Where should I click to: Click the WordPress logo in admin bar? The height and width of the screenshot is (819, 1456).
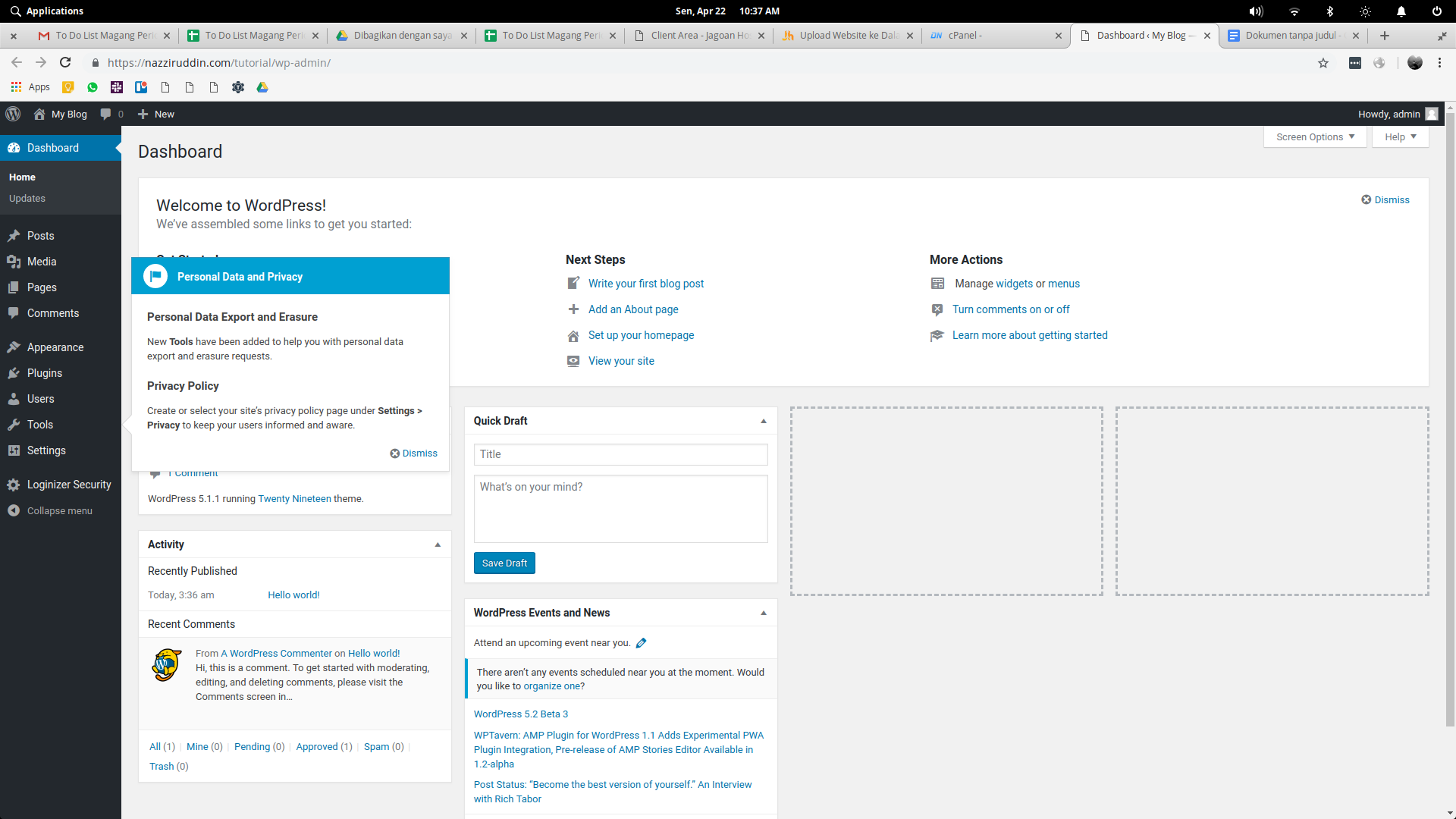(x=13, y=114)
